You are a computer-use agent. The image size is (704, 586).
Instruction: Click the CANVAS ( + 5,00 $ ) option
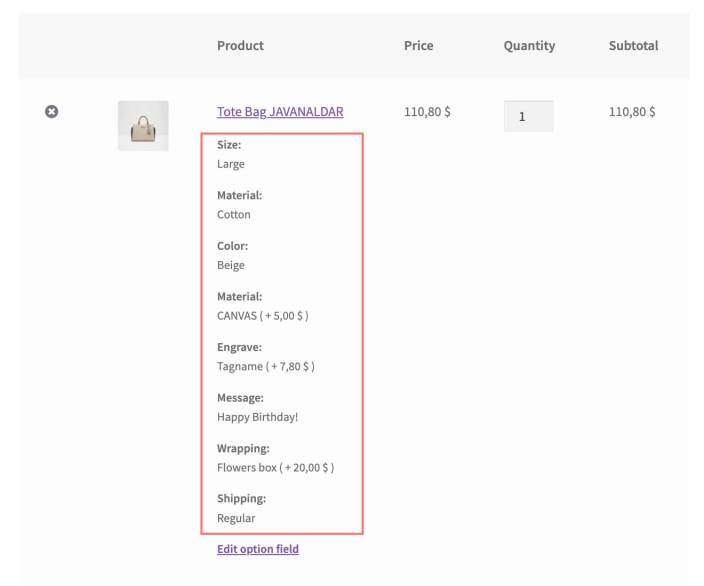tap(263, 316)
